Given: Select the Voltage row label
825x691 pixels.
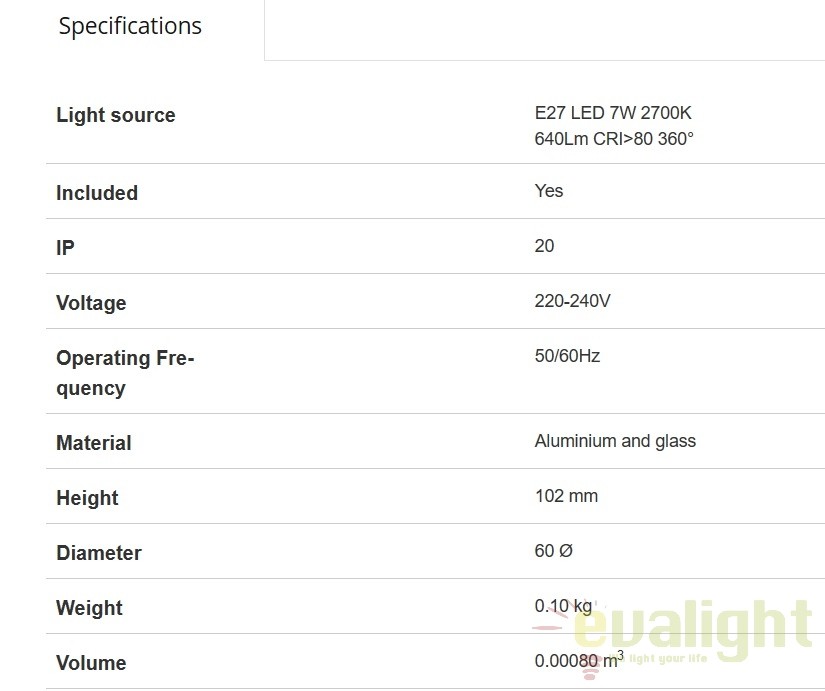Looking at the screenshot, I should 91,303.
